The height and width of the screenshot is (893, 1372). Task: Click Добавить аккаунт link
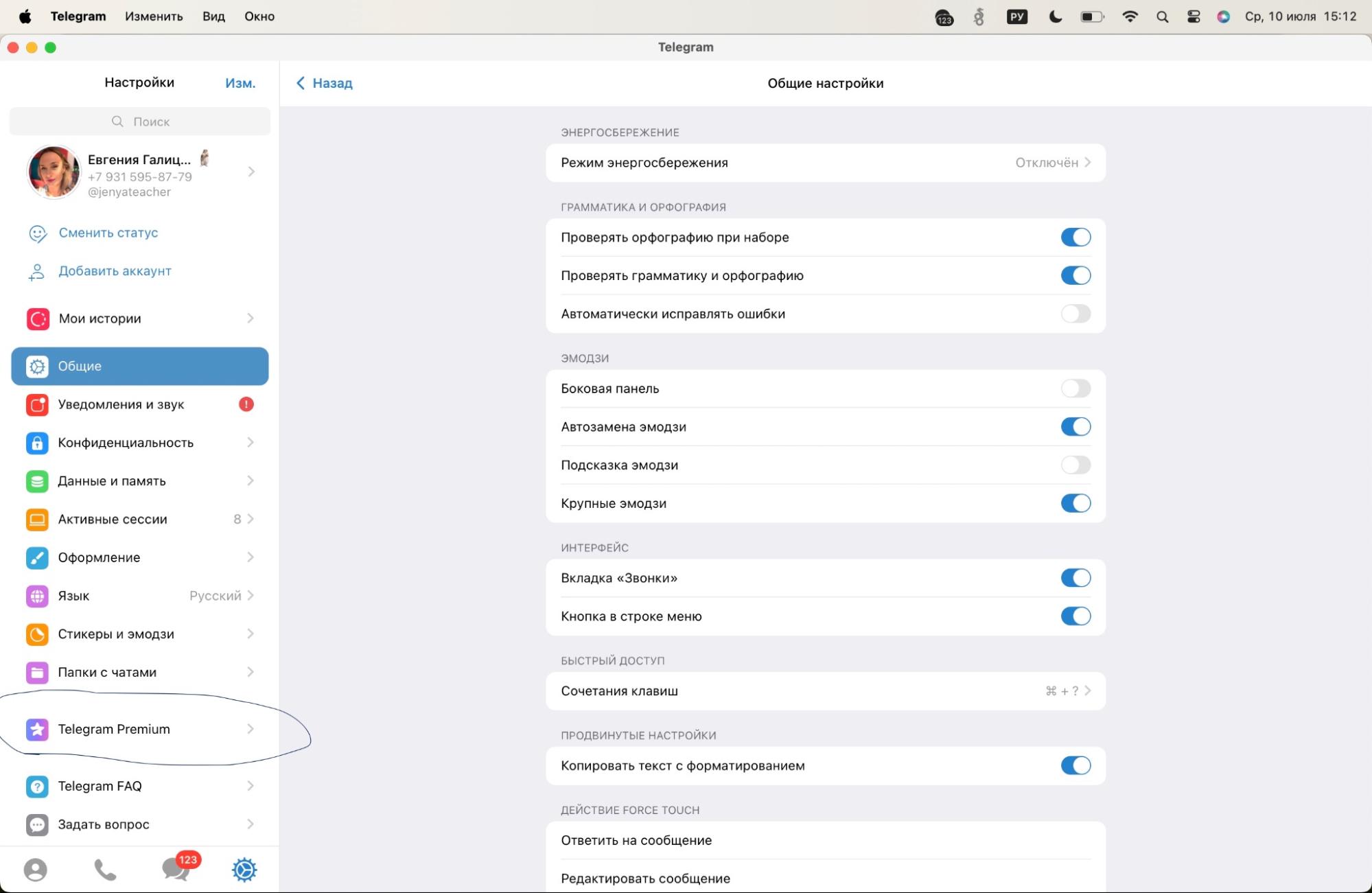pyautogui.click(x=115, y=271)
